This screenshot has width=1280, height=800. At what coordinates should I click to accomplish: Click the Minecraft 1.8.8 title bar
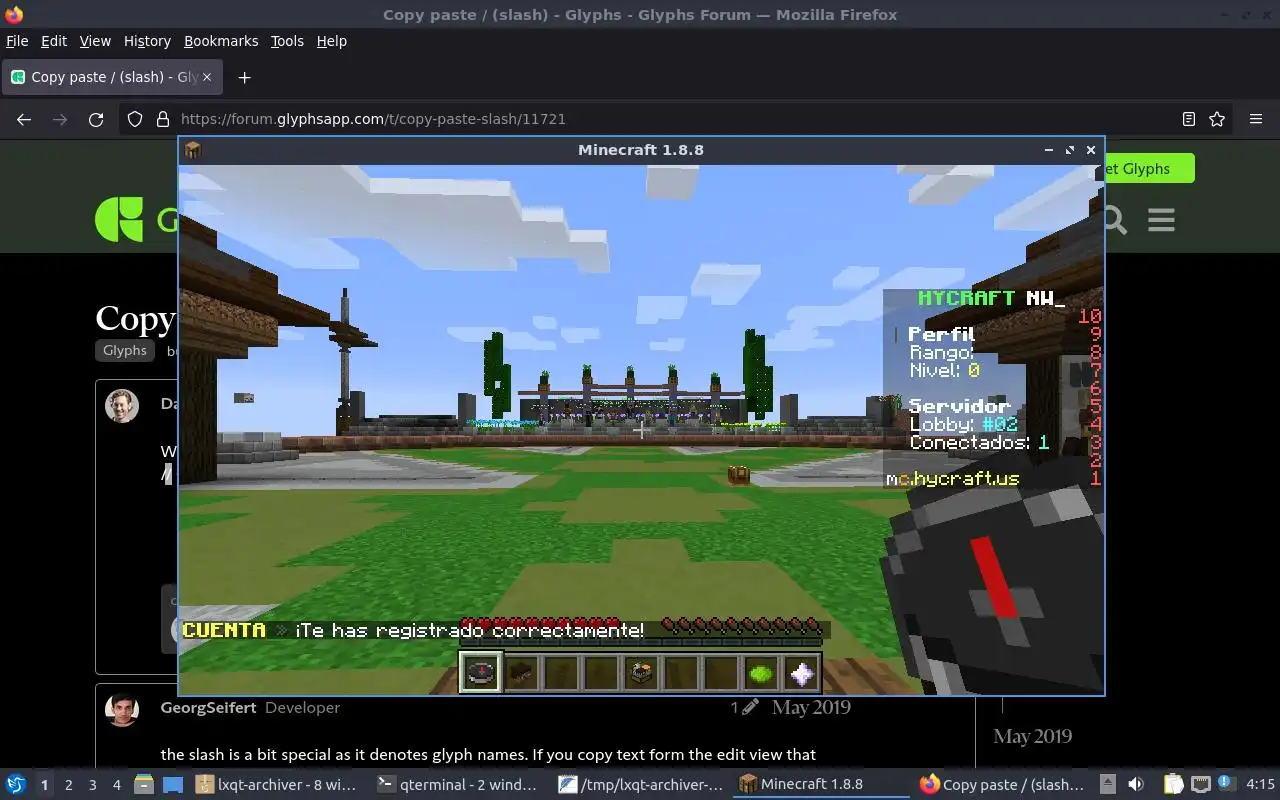coord(641,150)
